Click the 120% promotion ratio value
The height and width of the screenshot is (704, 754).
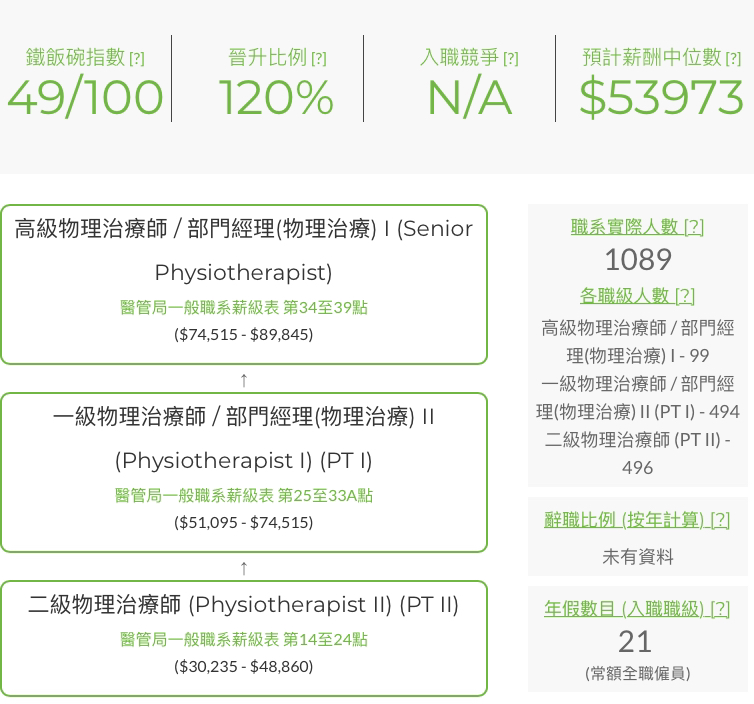[x=276, y=98]
